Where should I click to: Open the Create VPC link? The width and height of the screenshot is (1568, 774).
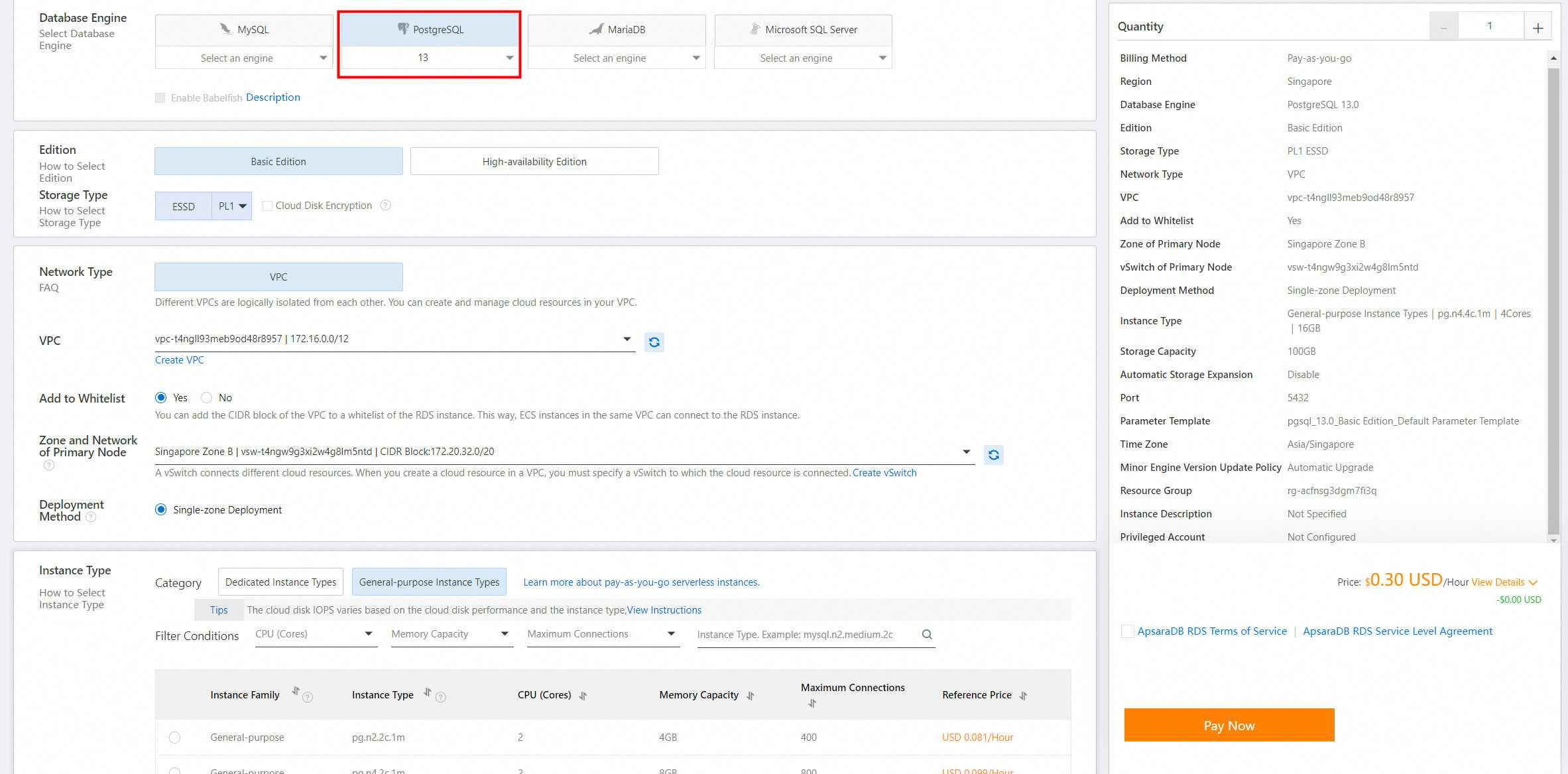(x=179, y=360)
